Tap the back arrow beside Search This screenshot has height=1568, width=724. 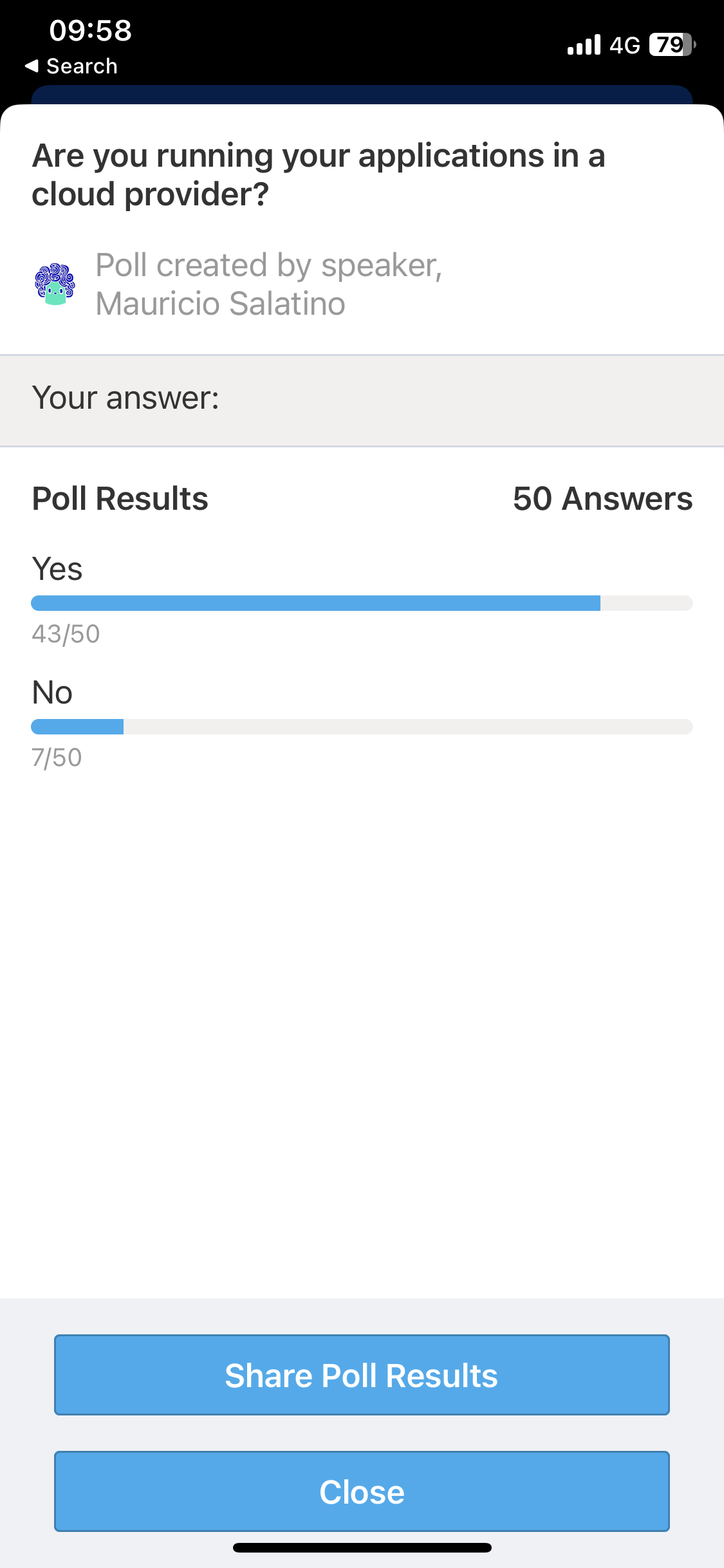click(x=32, y=66)
